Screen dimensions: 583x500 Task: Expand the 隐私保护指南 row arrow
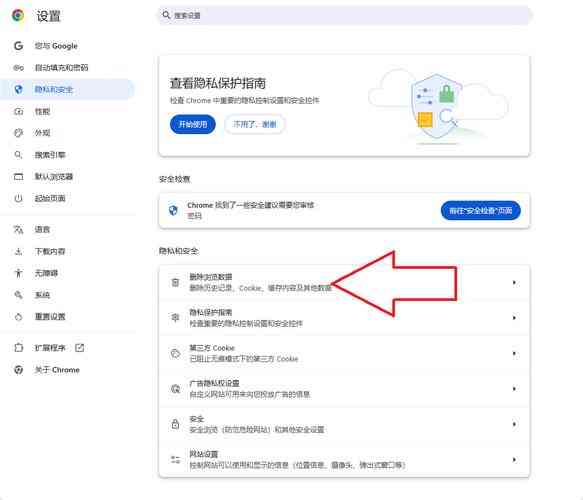pyautogui.click(x=514, y=318)
